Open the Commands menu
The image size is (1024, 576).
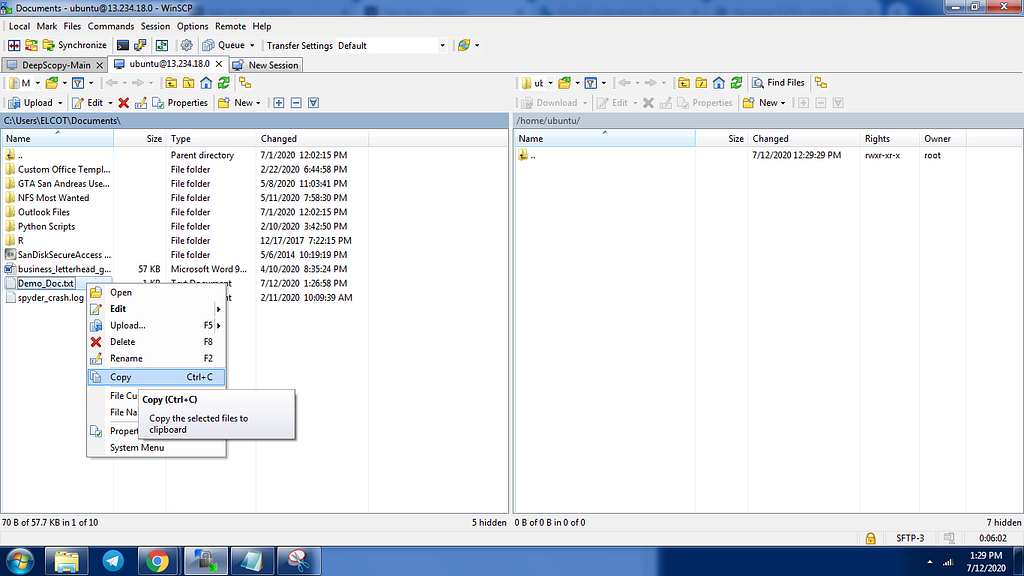pos(111,26)
